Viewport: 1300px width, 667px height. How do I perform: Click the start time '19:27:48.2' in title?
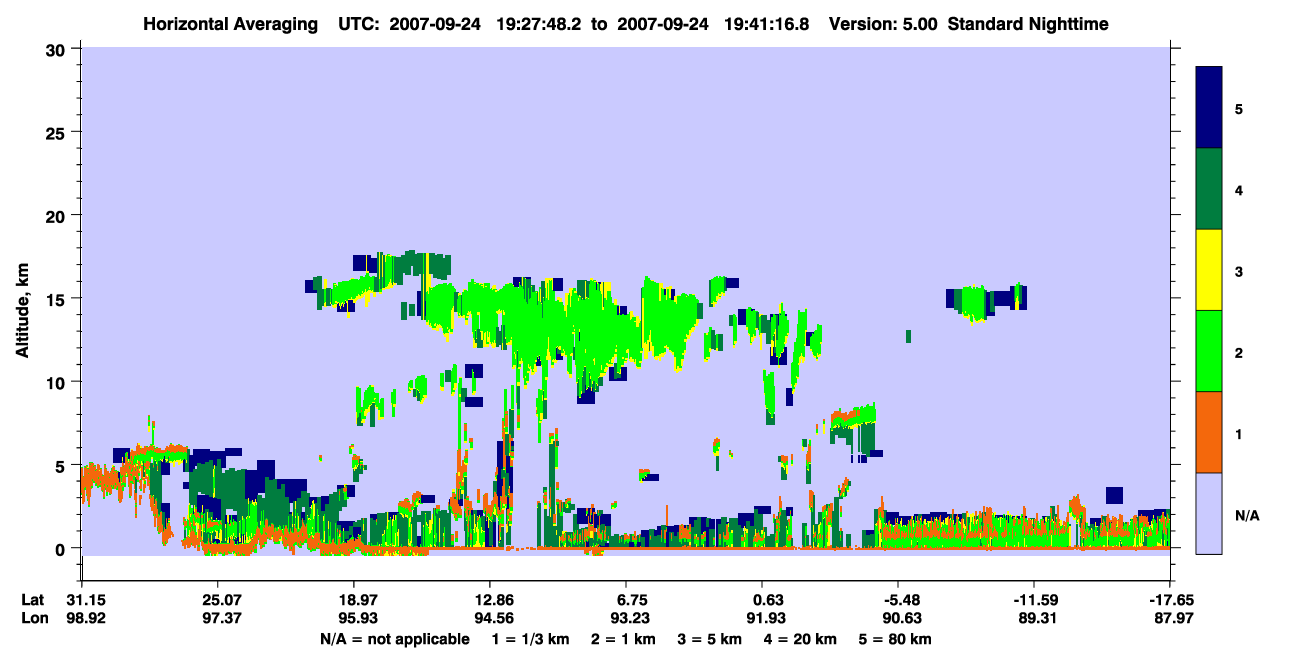pos(538,24)
